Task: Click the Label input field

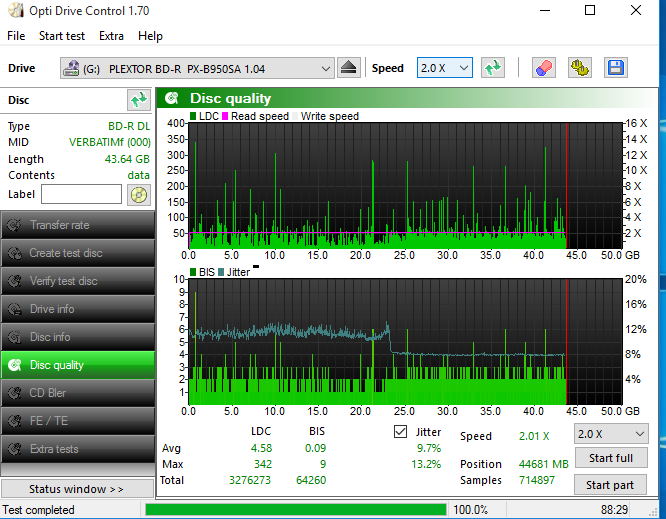Action: (82, 195)
